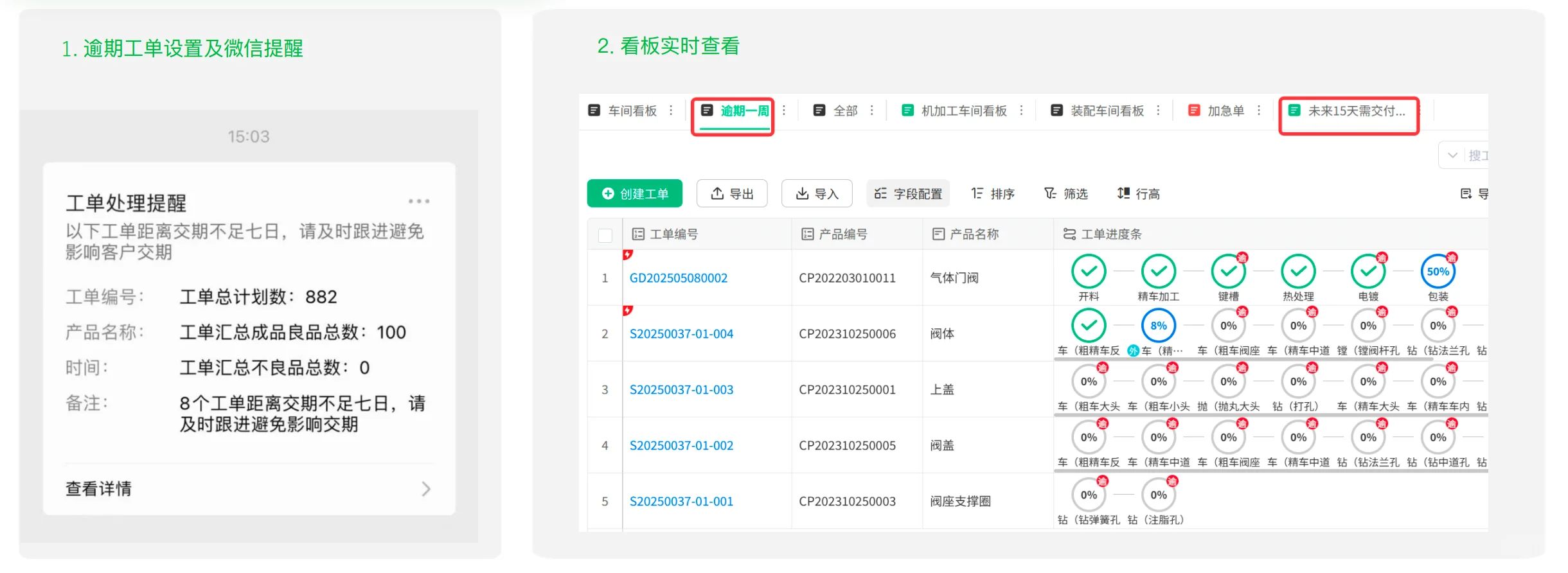Click the 0% 镗（镗阀杆孔 step circle
1568x573 pixels.
pyautogui.click(x=1369, y=326)
